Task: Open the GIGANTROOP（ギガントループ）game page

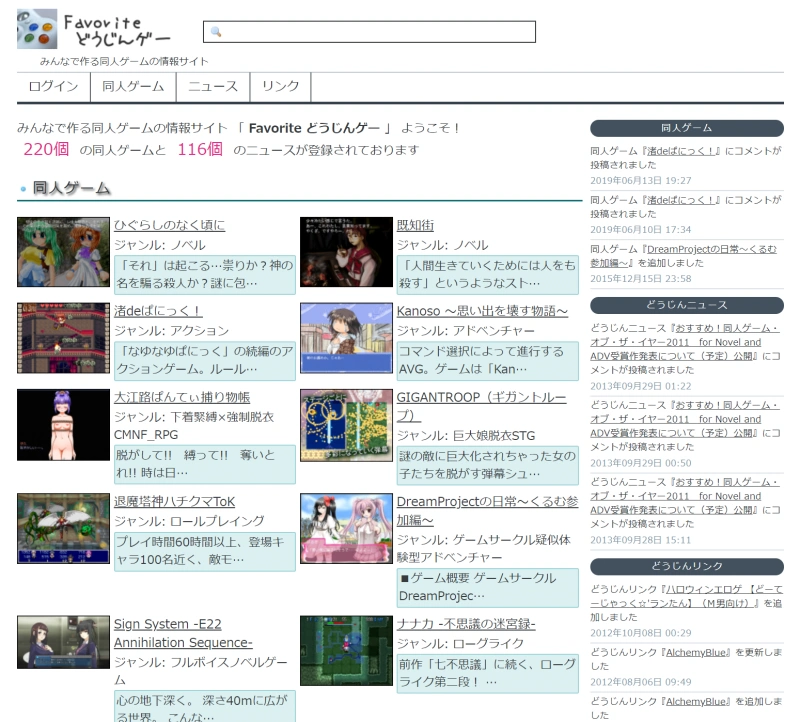Action: click(480, 397)
